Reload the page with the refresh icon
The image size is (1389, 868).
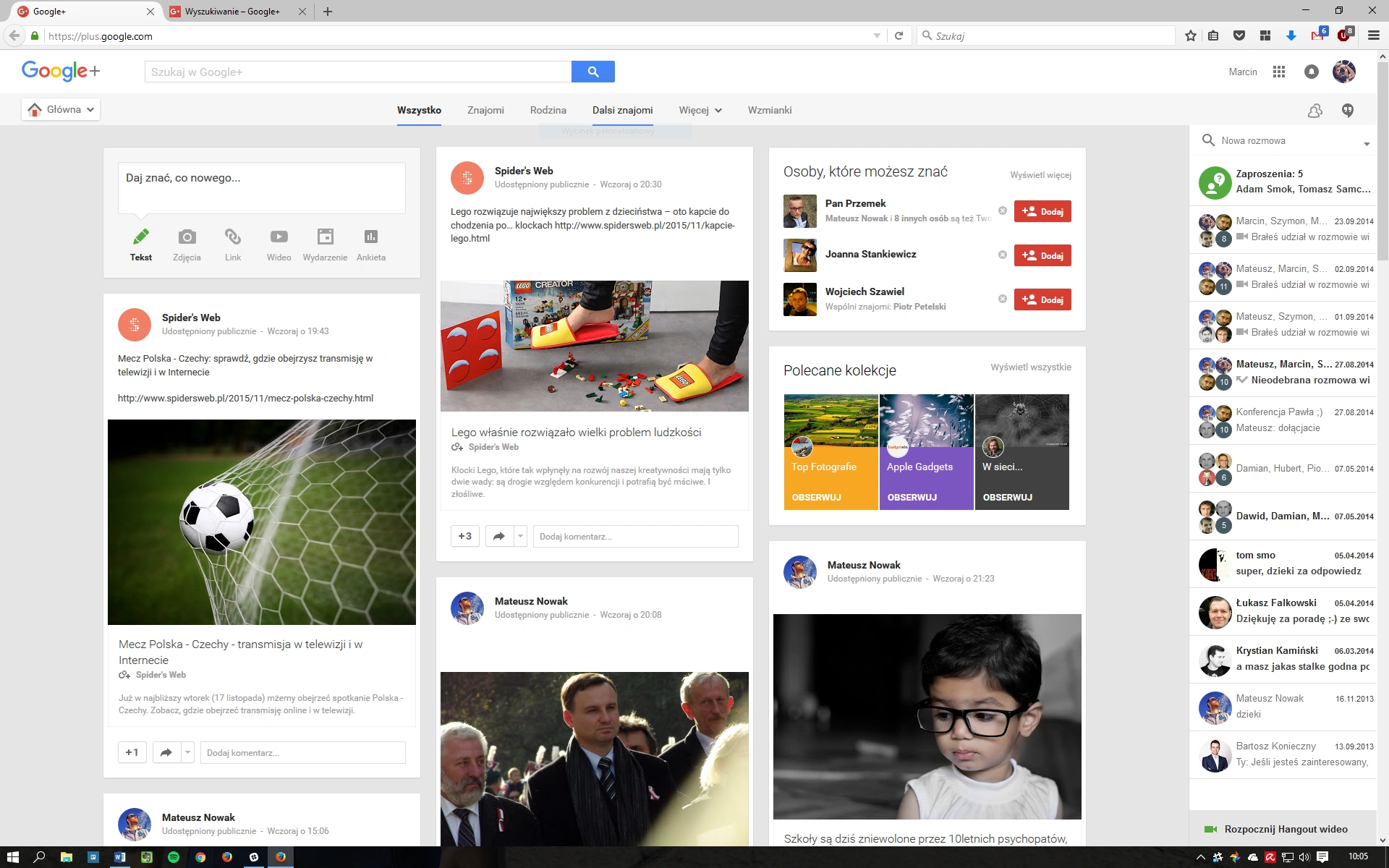[899, 35]
